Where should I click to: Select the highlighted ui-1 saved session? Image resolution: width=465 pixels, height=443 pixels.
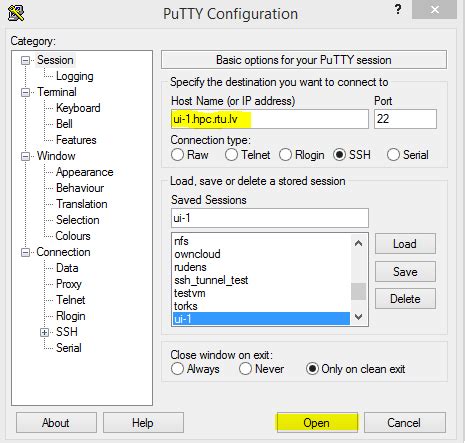click(x=262, y=319)
